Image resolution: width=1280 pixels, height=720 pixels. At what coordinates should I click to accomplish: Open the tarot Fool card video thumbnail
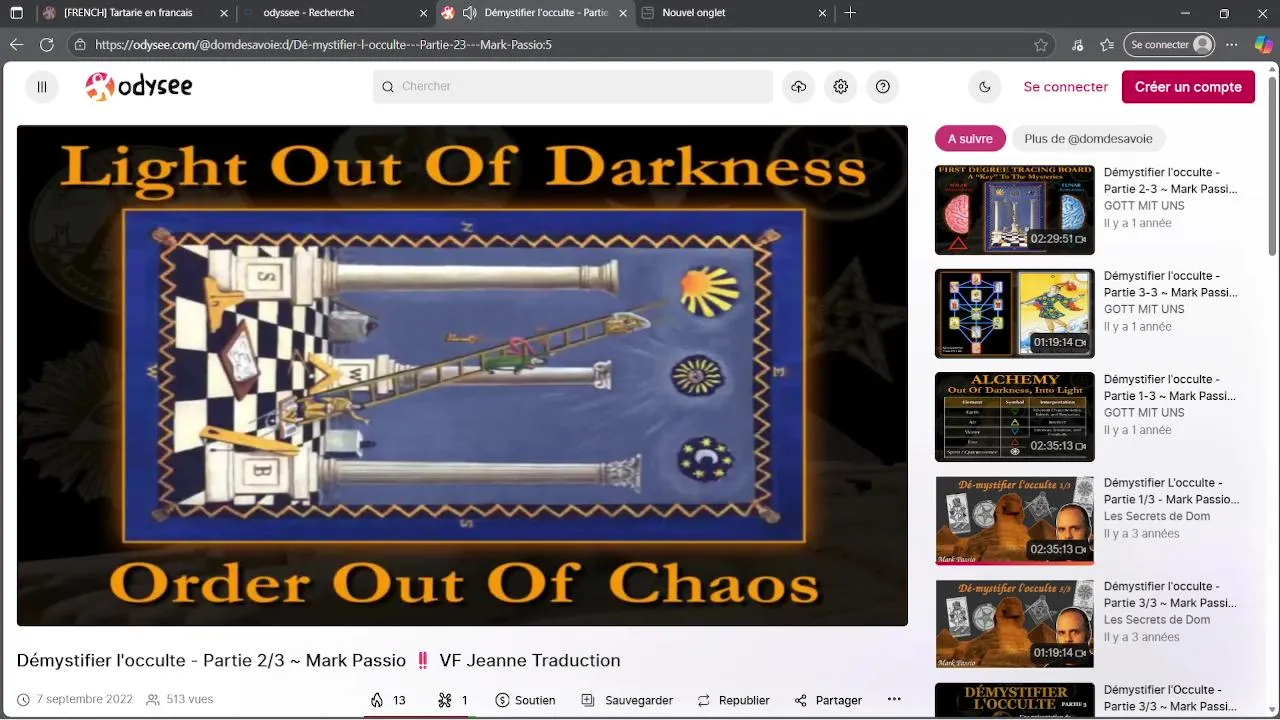1014,313
